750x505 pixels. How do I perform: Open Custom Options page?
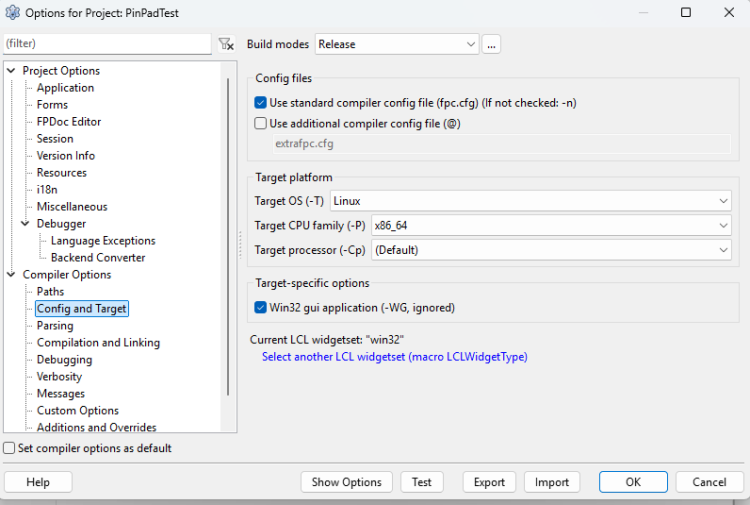pyautogui.click(x=77, y=410)
